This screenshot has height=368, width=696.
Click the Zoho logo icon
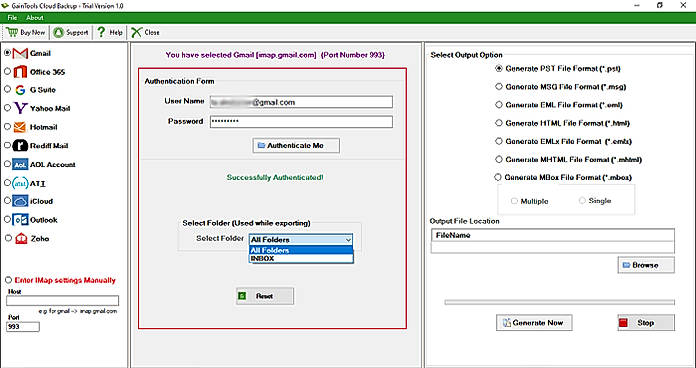[x=21, y=238]
